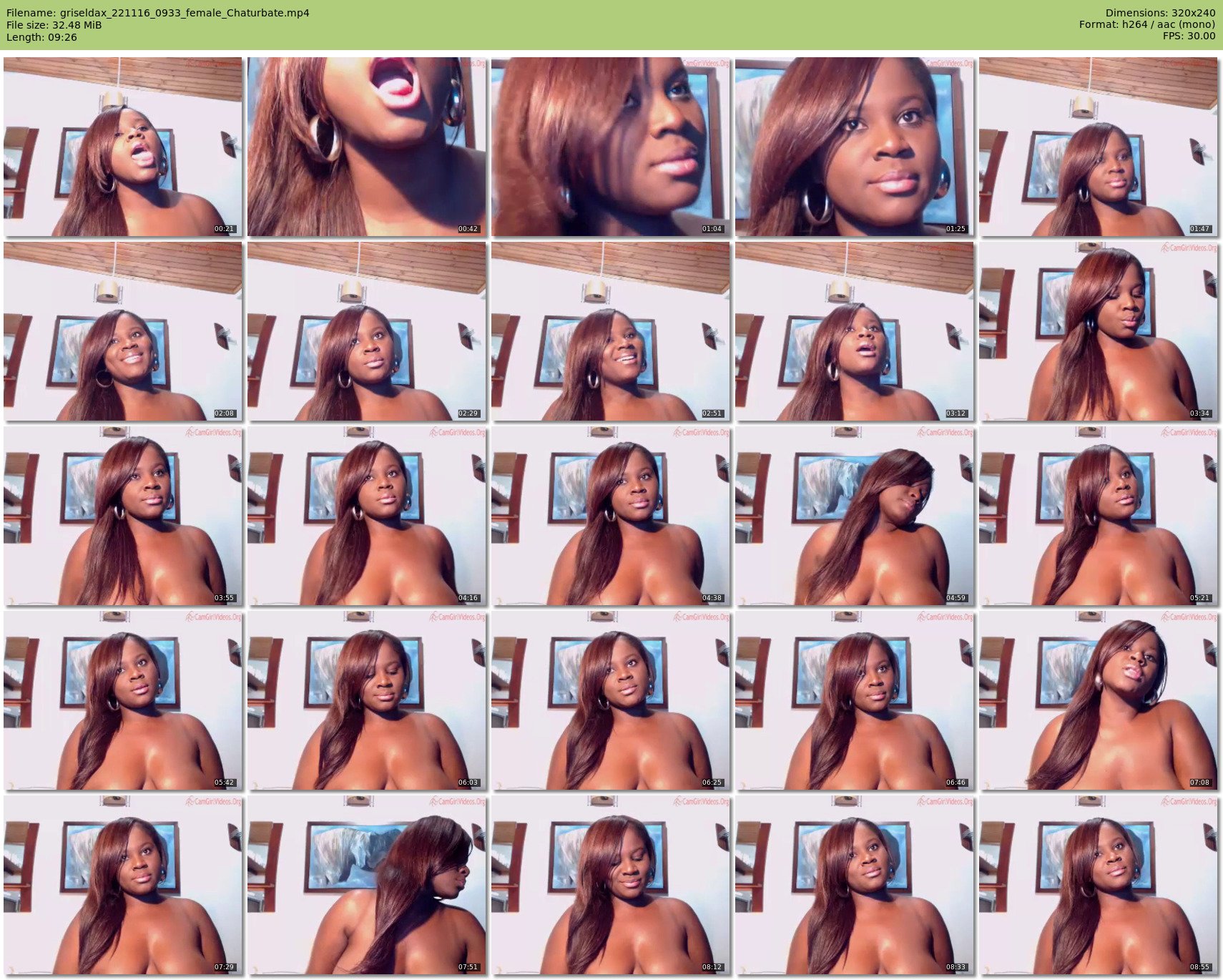Screen dimensions: 1223x980
Task: Select the 08:55 final thumbnail
Action: (x=1099, y=885)
